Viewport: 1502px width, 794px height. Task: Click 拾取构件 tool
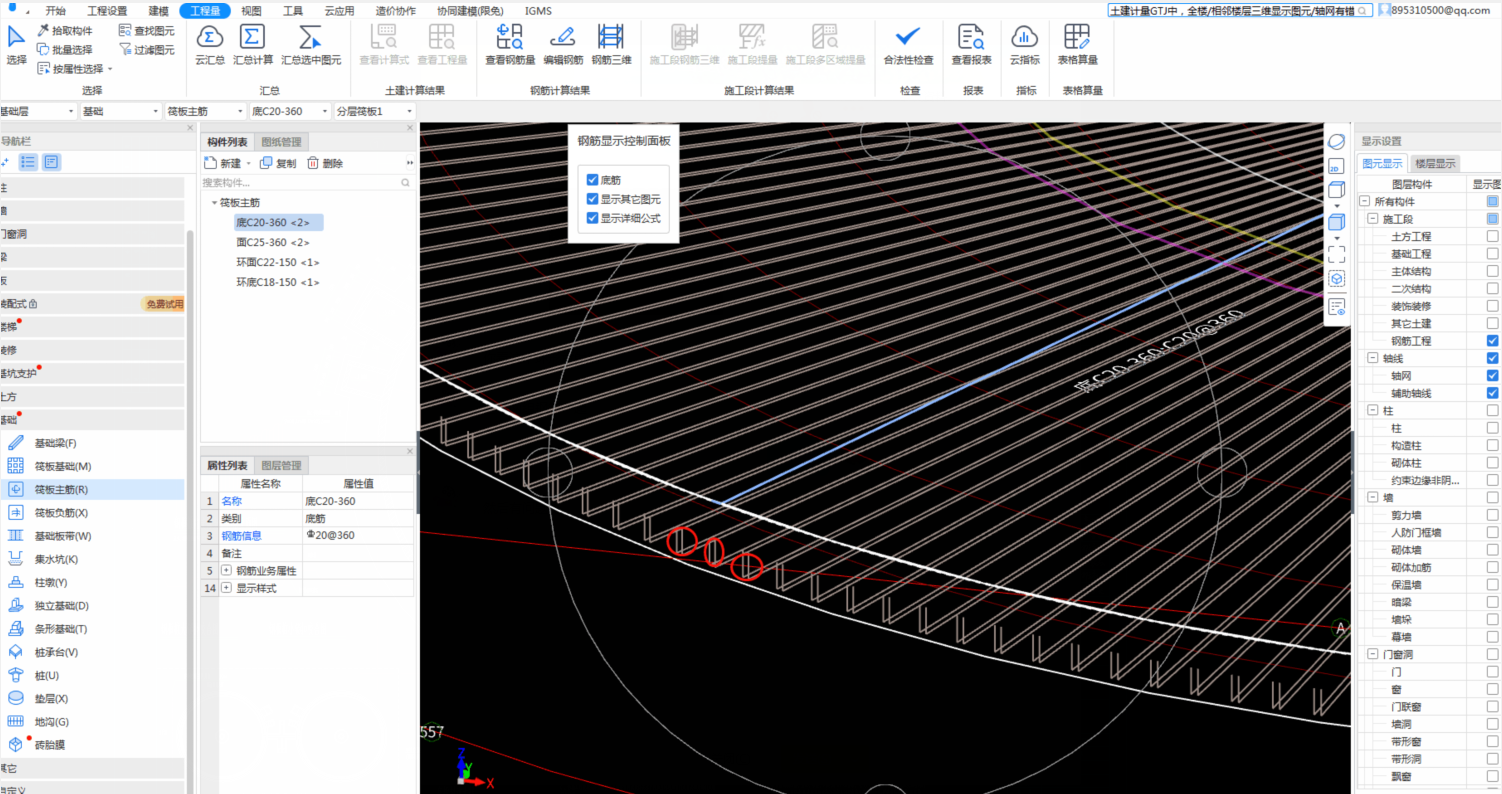click(x=64, y=31)
